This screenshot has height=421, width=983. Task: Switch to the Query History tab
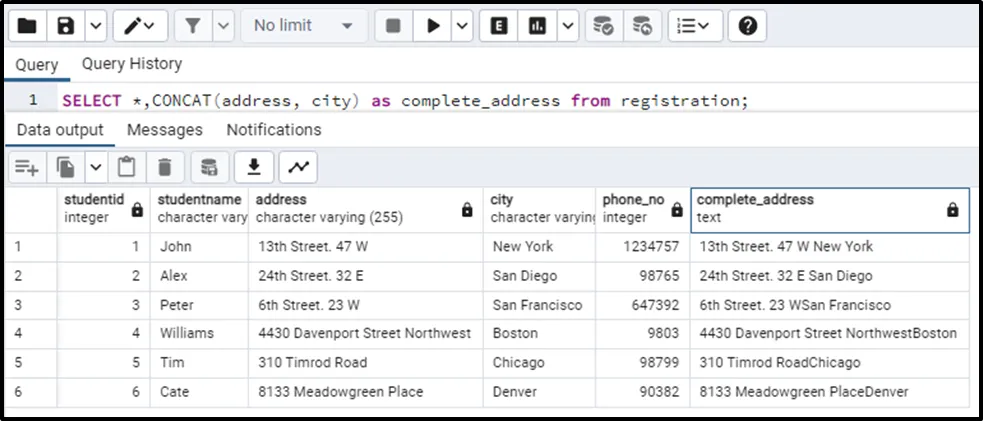pos(132,64)
